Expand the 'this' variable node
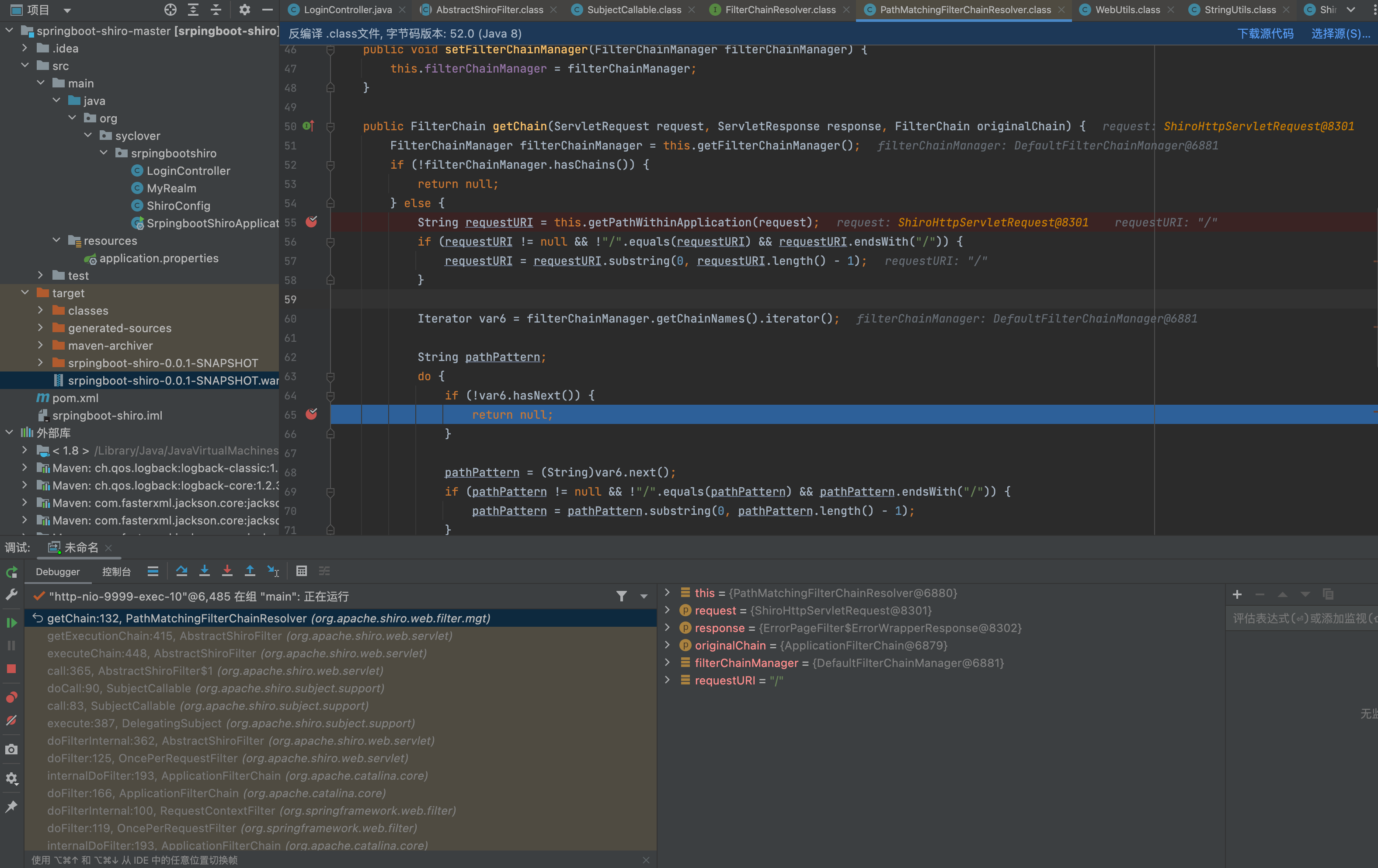Image resolution: width=1378 pixels, height=868 pixels. click(x=667, y=593)
